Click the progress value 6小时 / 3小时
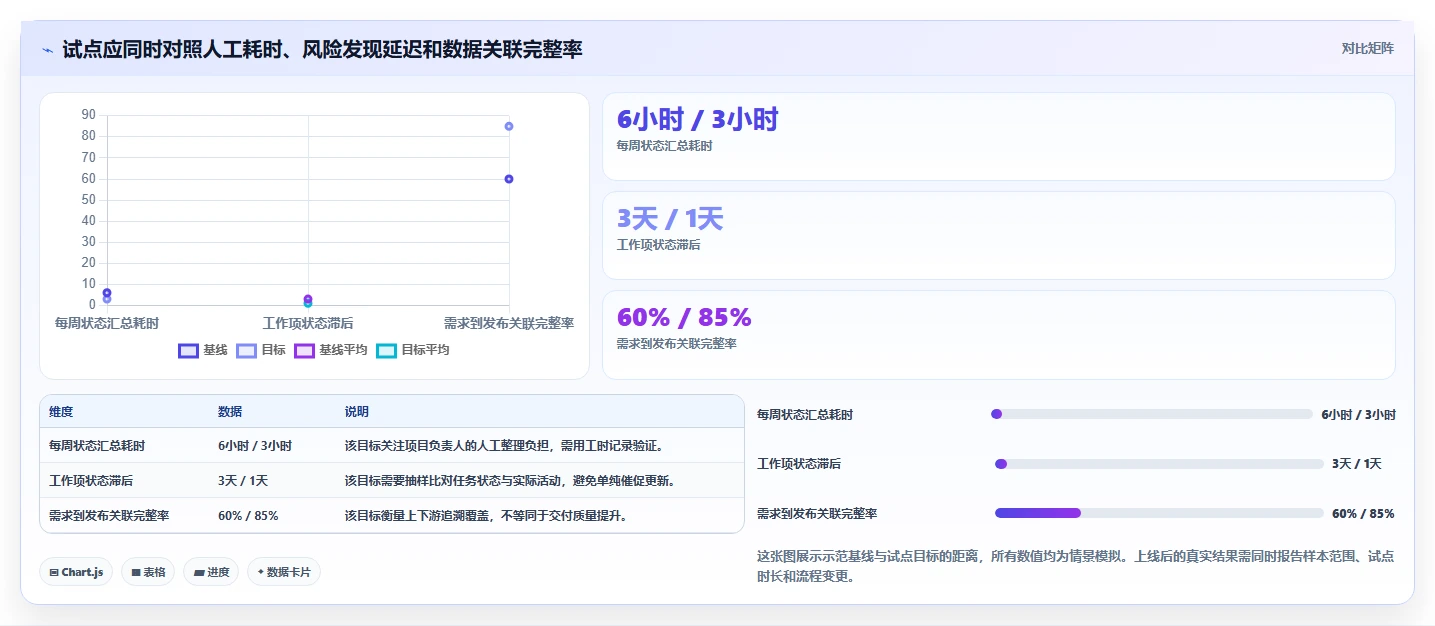1435x626 pixels. pos(1358,414)
